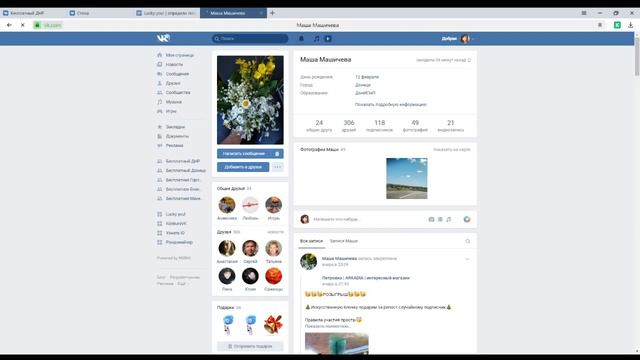Image resolution: width=640 pixels, height=360 pixels.
Task: Open the bell gift image
Action: [x=273, y=324]
